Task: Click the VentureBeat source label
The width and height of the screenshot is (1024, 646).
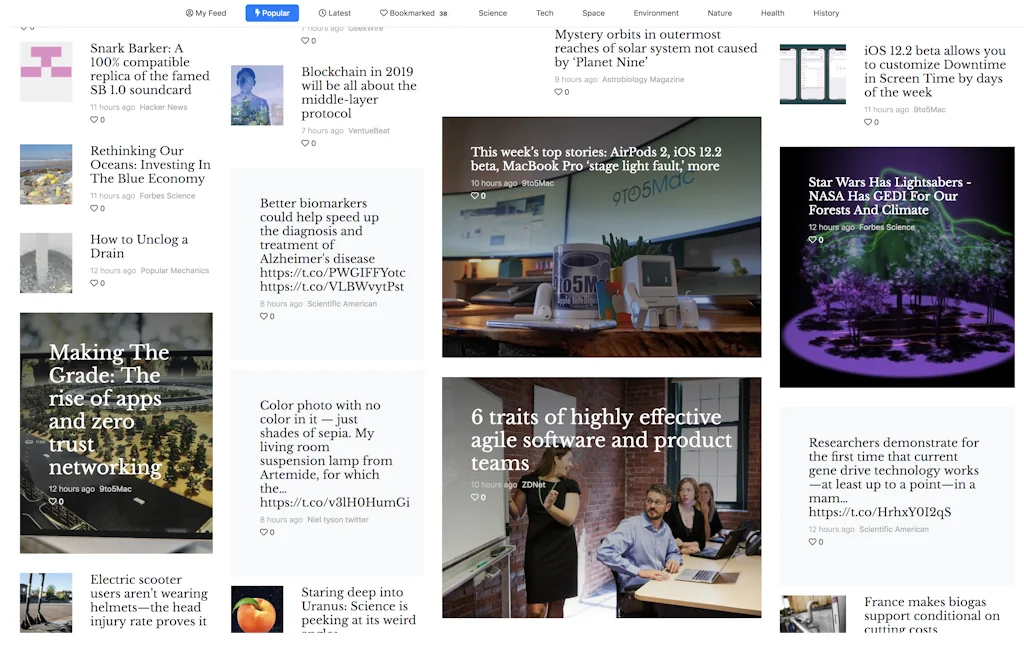Action: (369, 131)
